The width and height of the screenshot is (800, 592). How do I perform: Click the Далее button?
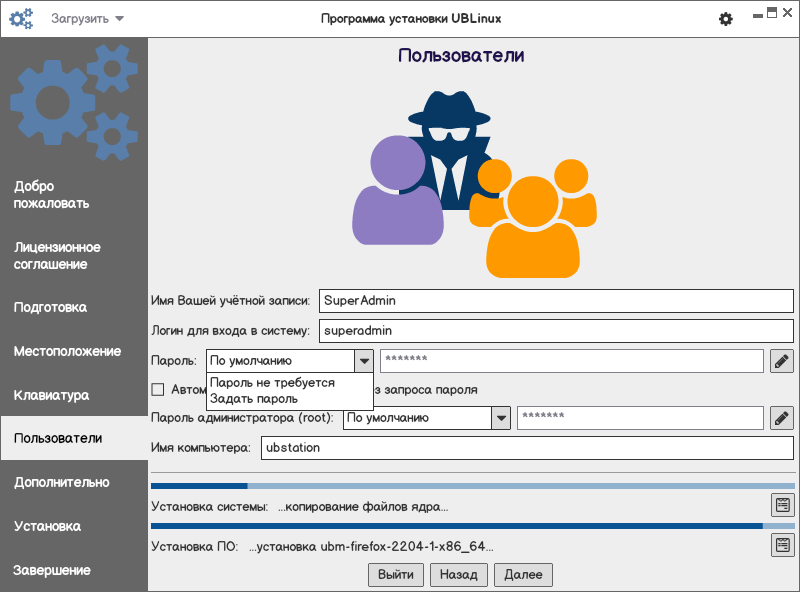(523, 575)
